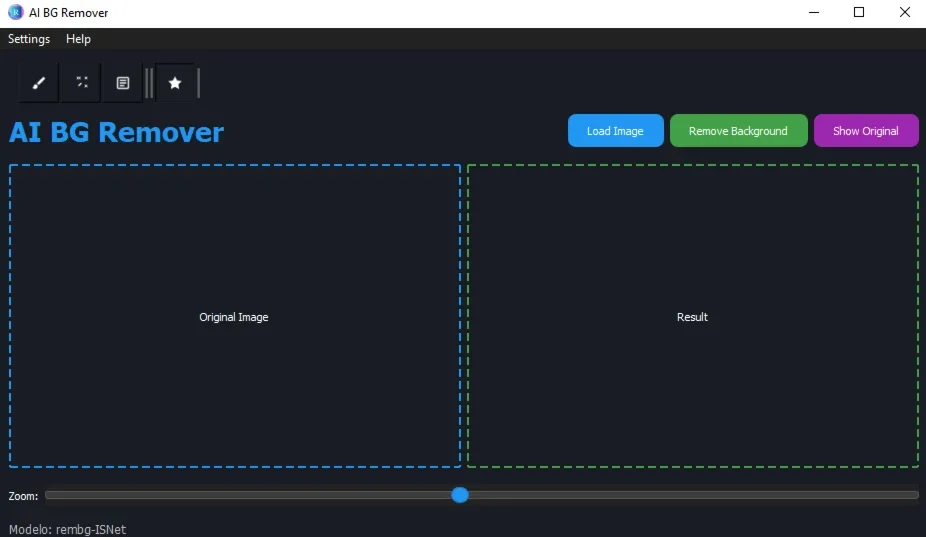The image size is (926, 537).
Task: Click the star favorites icon
Action: coord(175,83)
